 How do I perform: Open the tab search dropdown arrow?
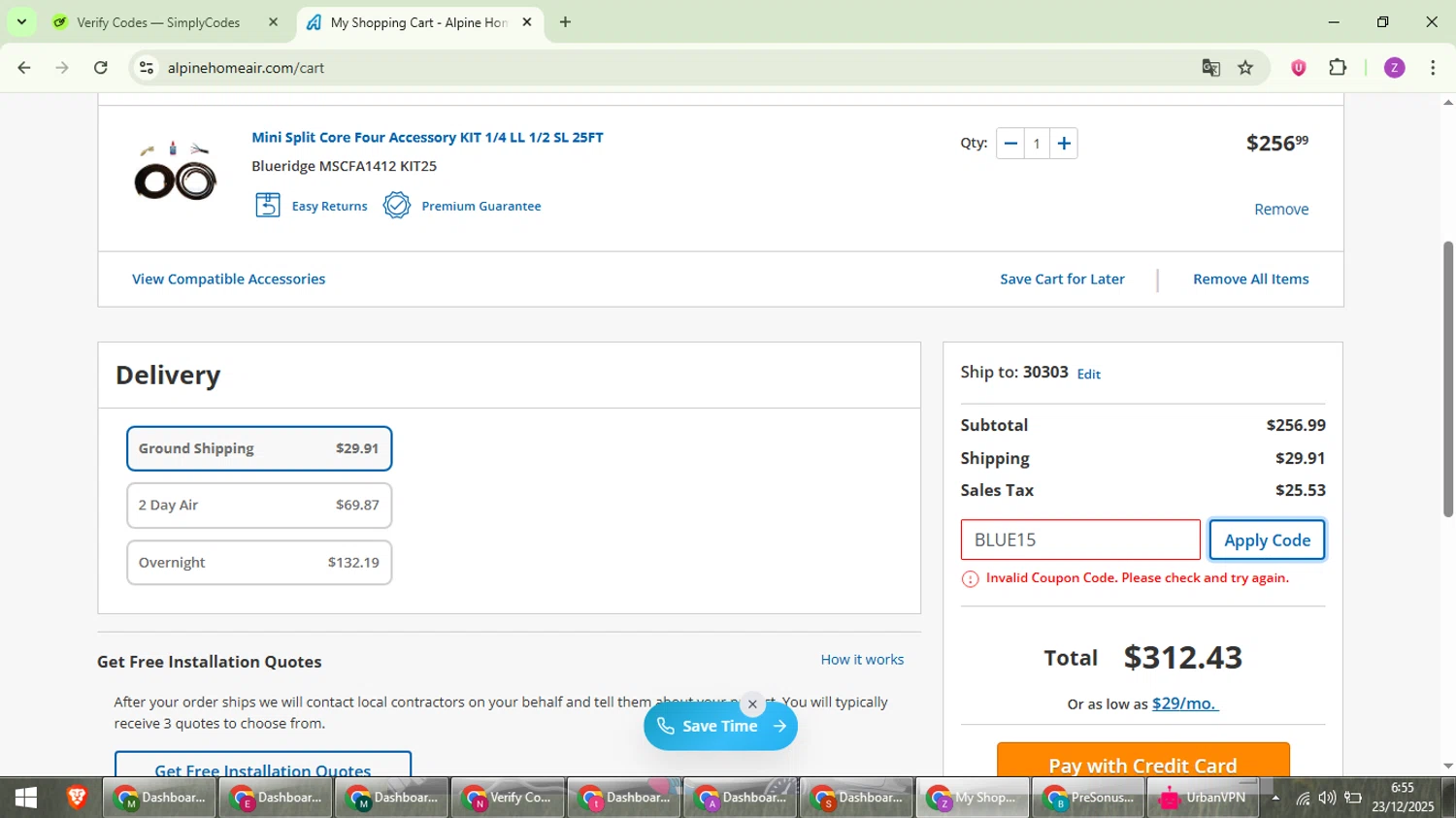pos(21,21)
